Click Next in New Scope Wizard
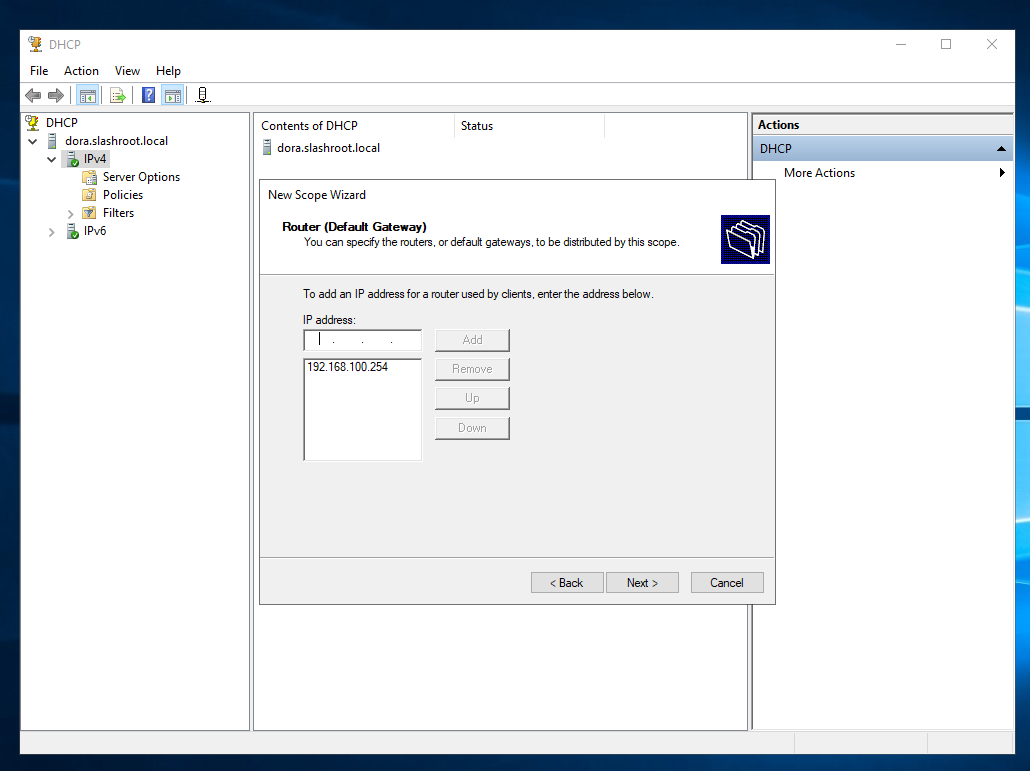Image resolution: width=1030 pixels, height=771 pixels. click(642, 583)
